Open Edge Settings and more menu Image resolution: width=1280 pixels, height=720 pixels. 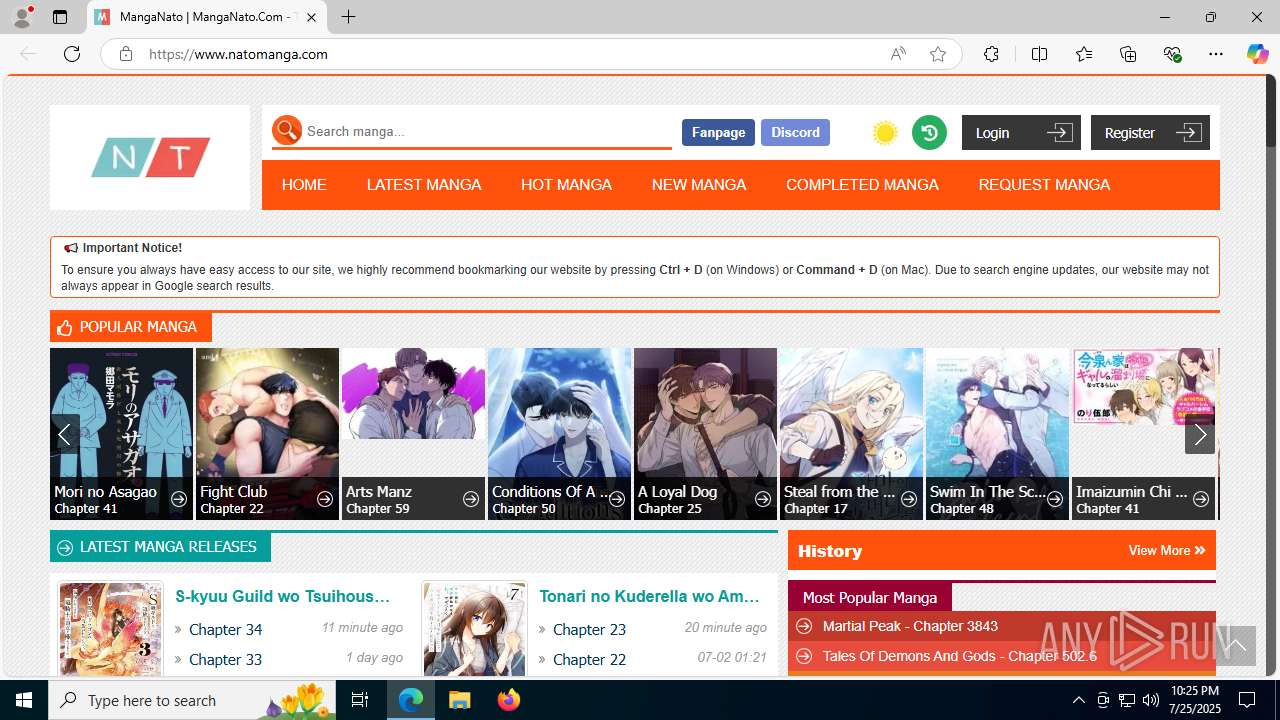pyautogui.click(x=1216, y=54)
